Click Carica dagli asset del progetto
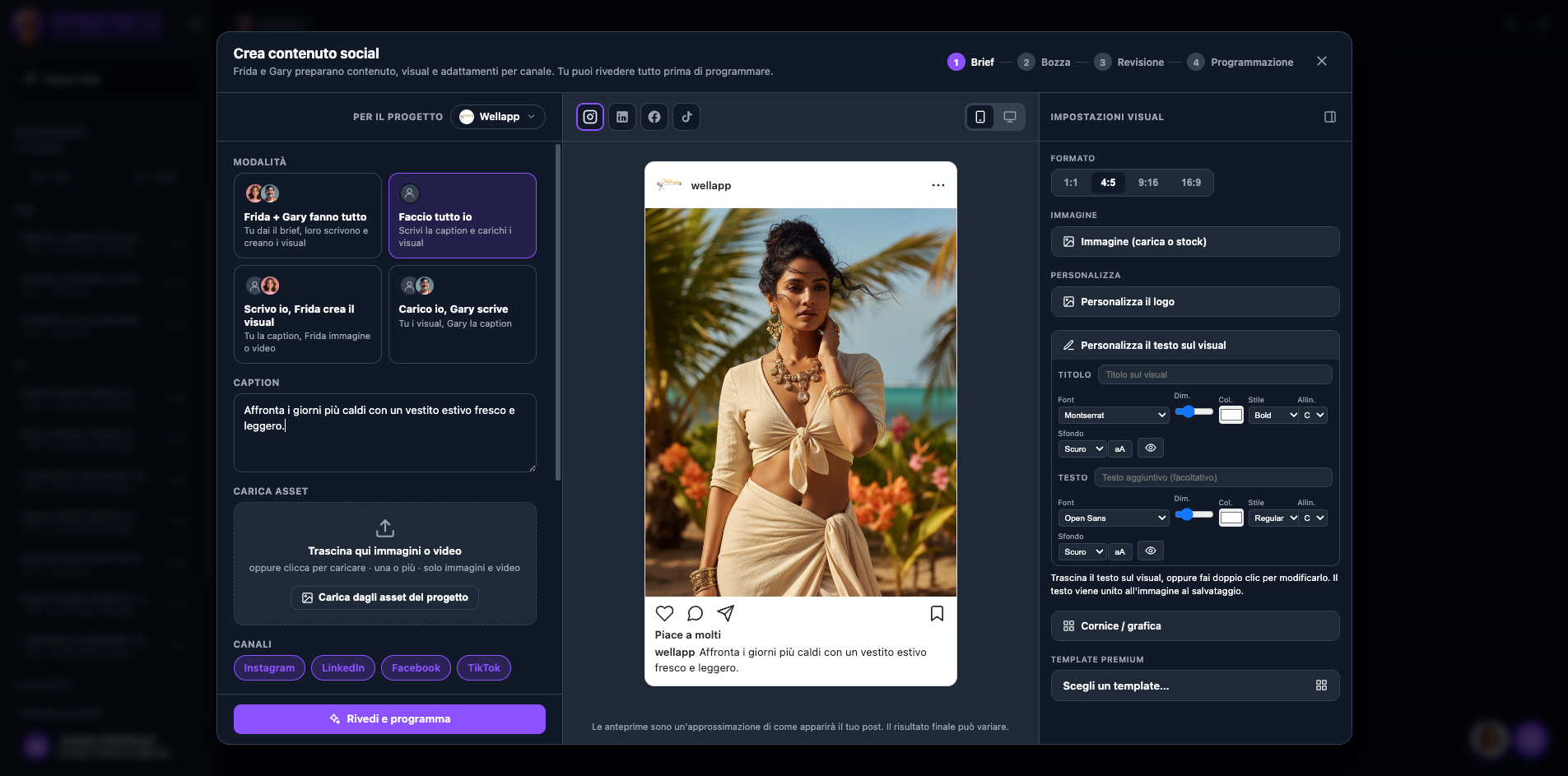This screenshot has height=776, width=1568. [384, 597]
